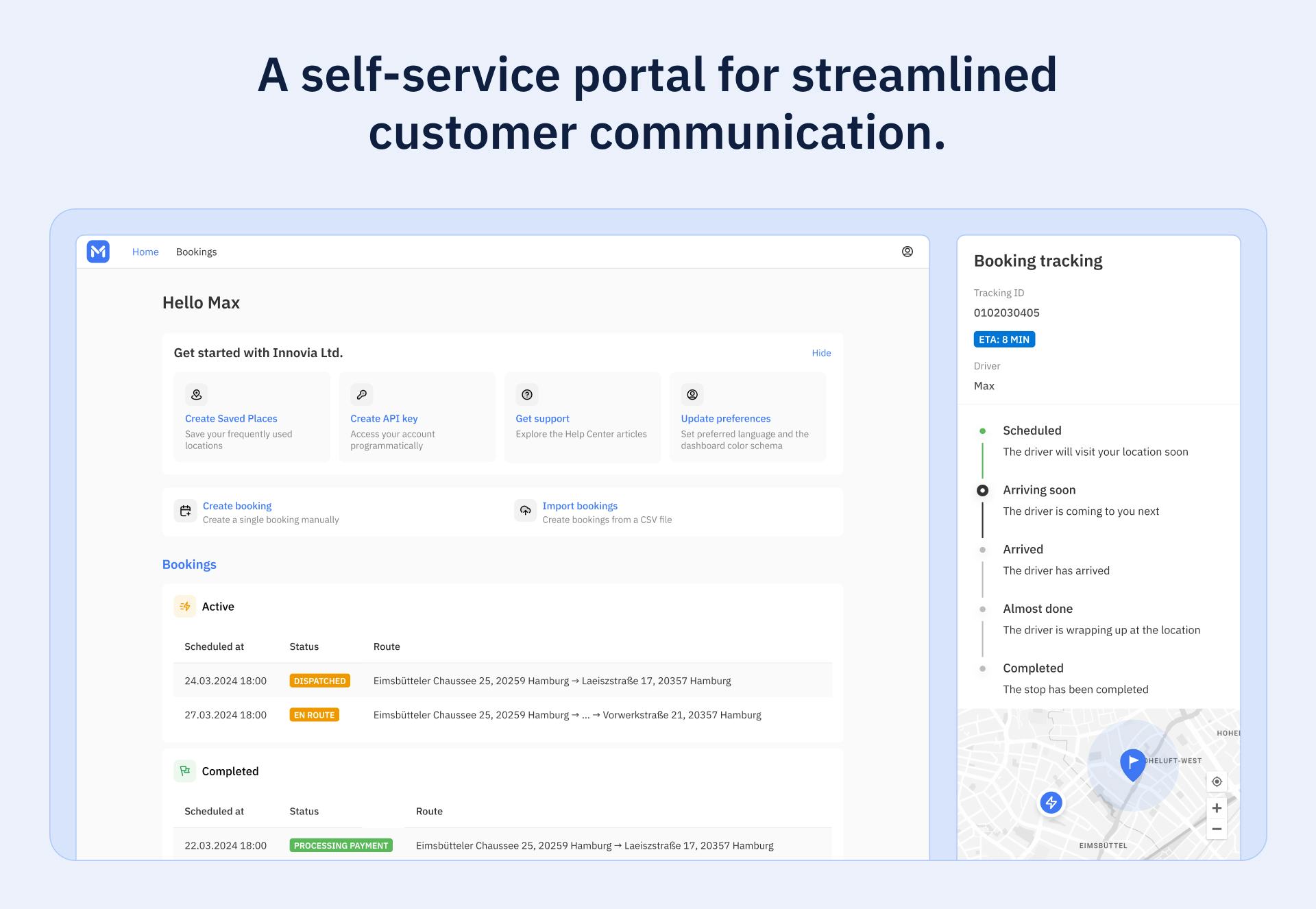Click the API key icon

pyautogui.click(x=361, y=394)
